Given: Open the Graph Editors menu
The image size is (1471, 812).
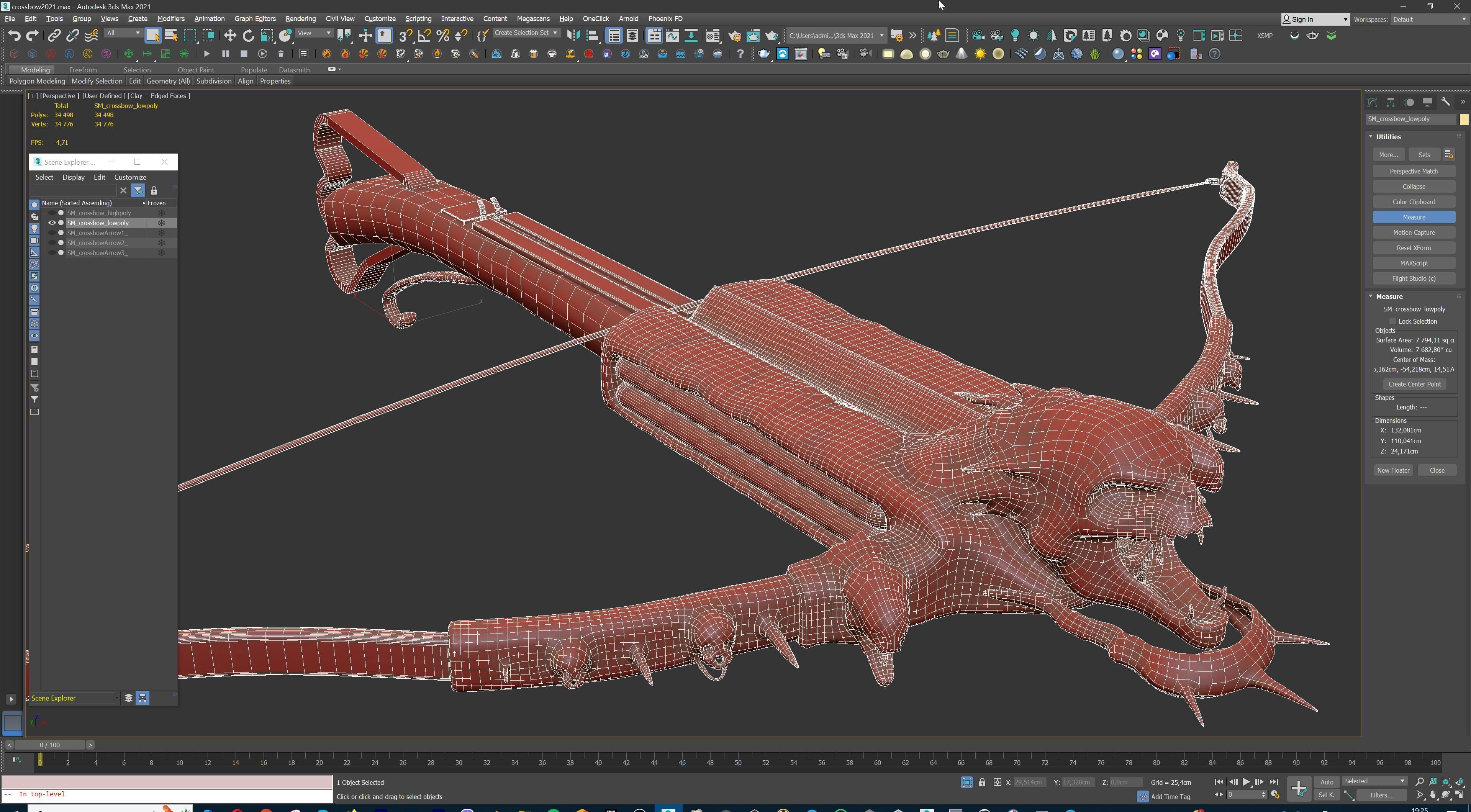Looking at the screenshot, I should 255,19.
